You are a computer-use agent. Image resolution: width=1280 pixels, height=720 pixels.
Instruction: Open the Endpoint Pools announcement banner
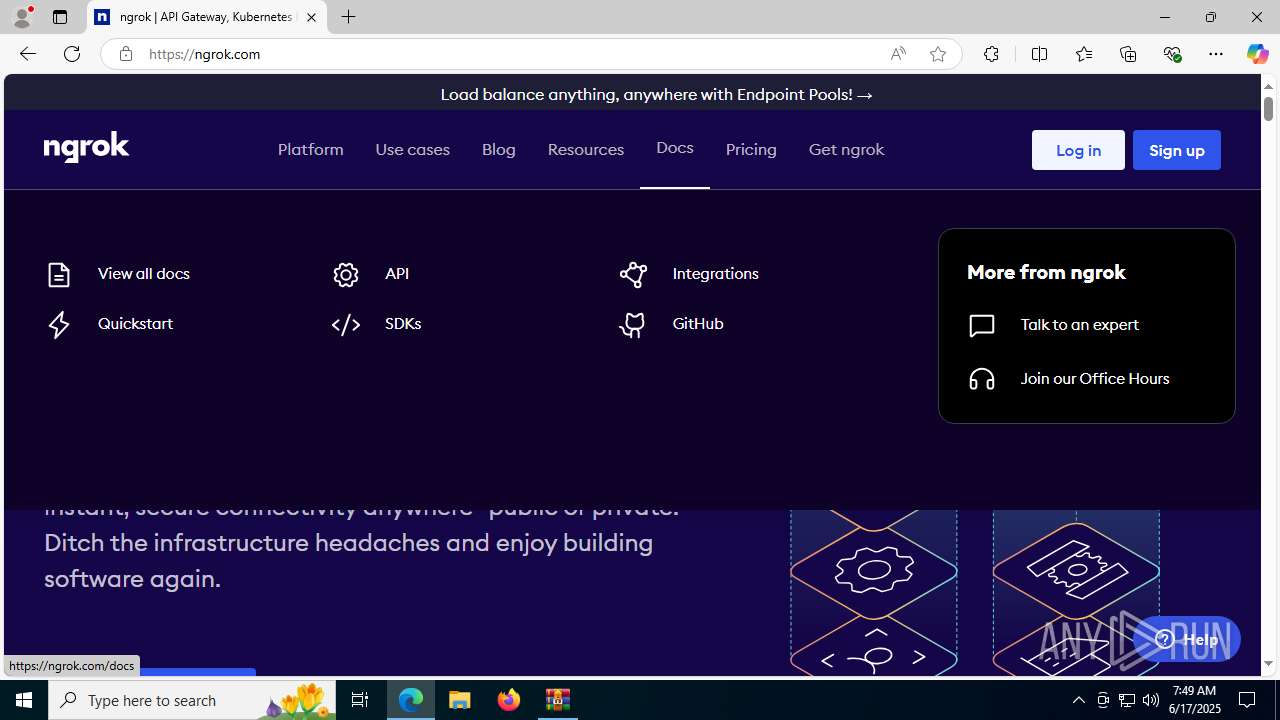[656, 95]
